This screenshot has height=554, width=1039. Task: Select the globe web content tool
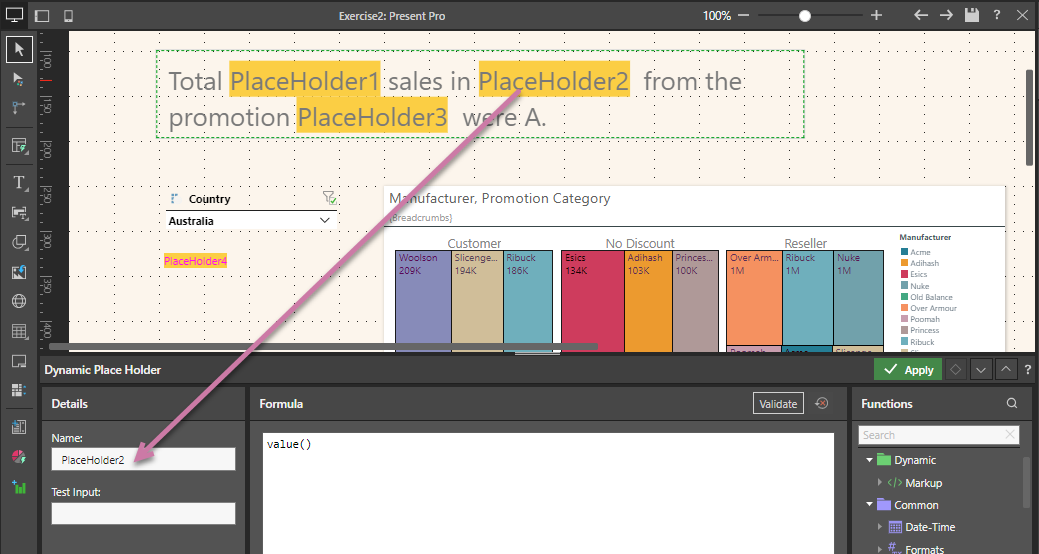pyautogui.click(x=19, y=302)
